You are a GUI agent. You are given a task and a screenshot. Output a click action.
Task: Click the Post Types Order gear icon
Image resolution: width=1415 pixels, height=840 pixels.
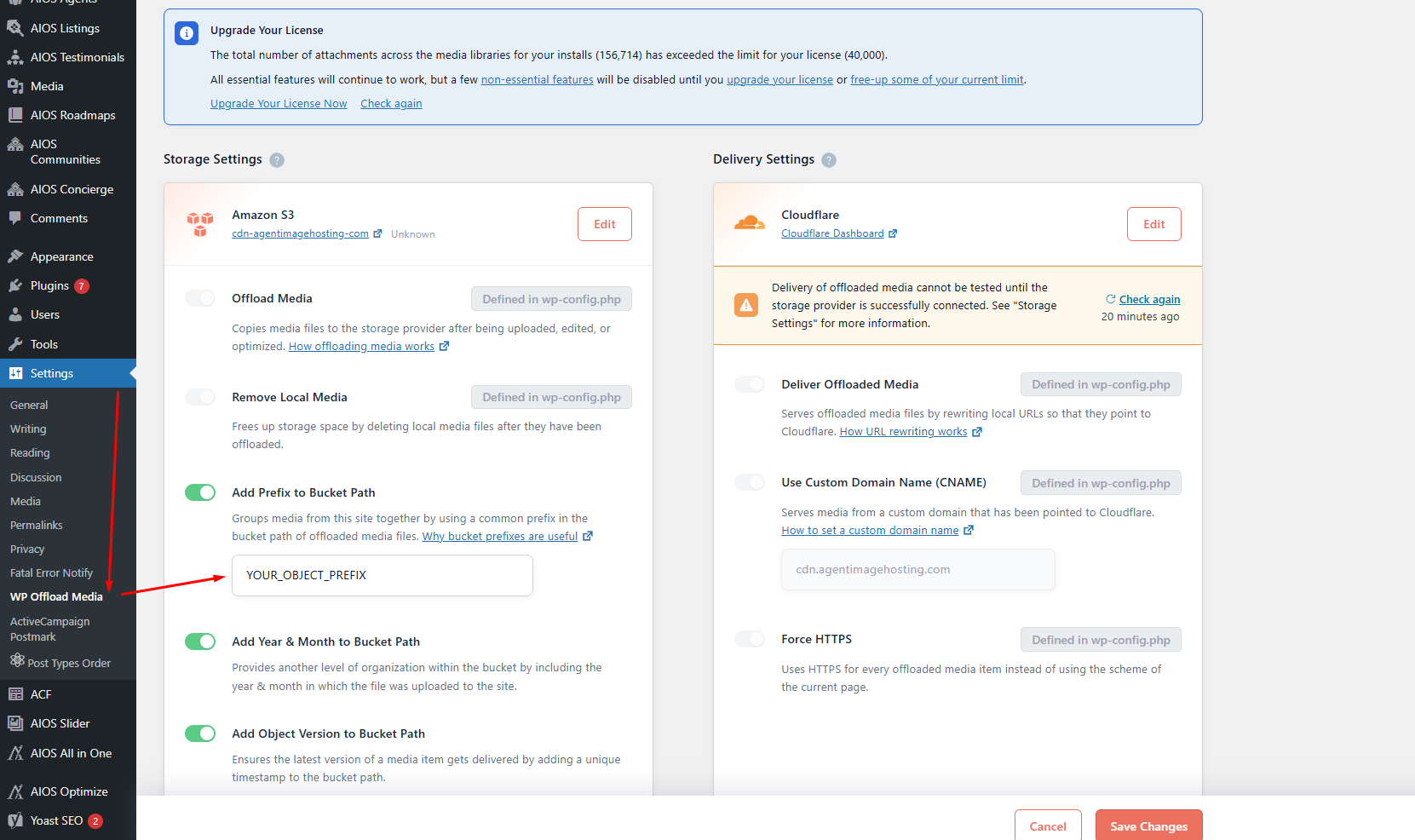17,660
